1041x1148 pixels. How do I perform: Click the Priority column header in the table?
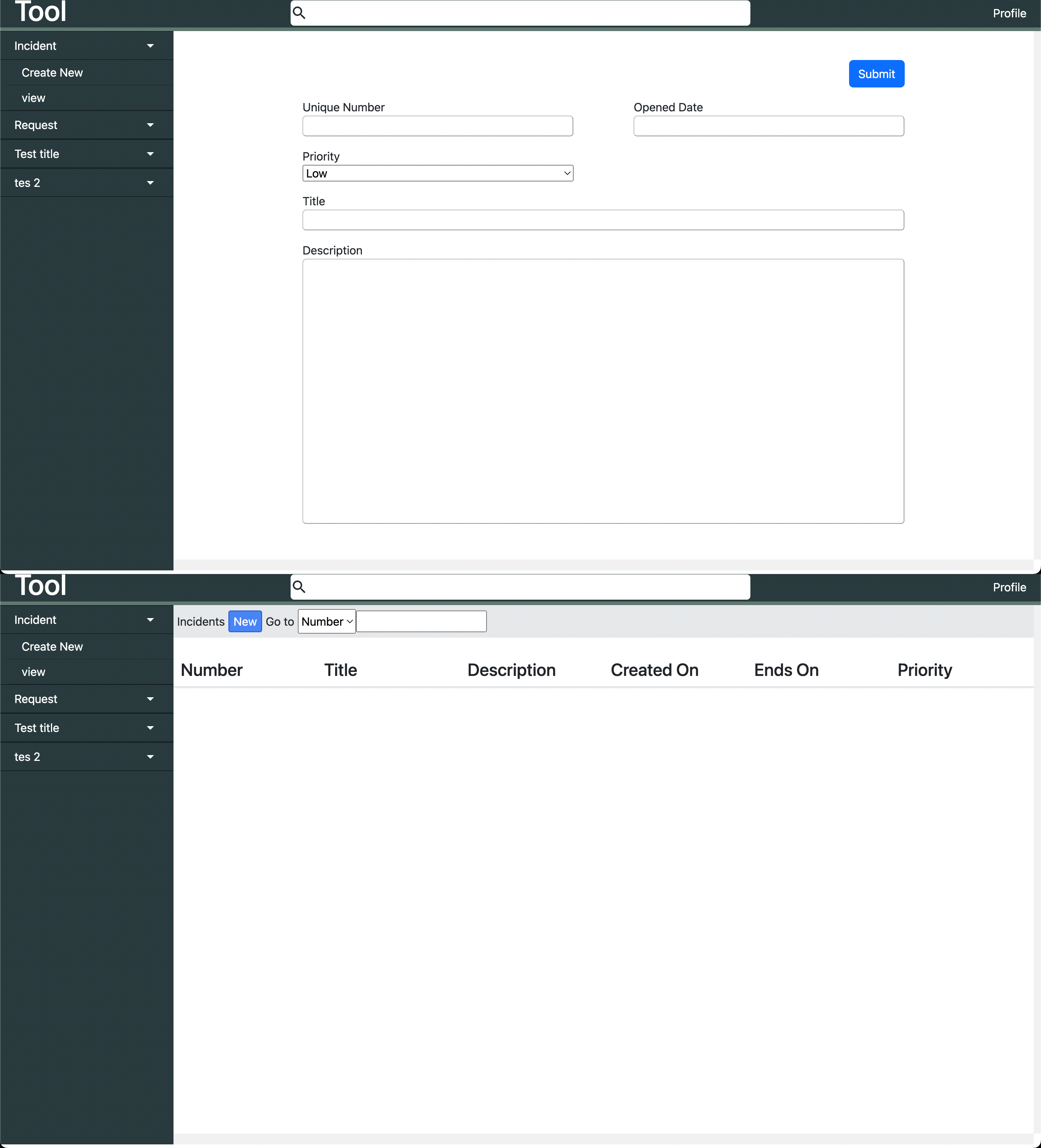[x=924, y=670]
